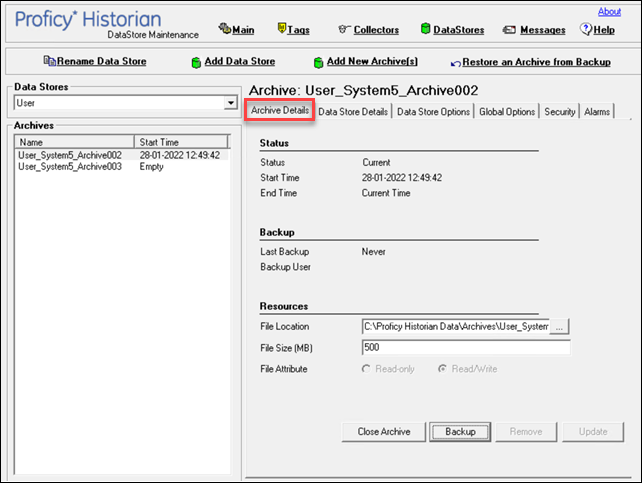Open the Messages page
Viewport: 642px width, 483px height.
pos(543,30)
